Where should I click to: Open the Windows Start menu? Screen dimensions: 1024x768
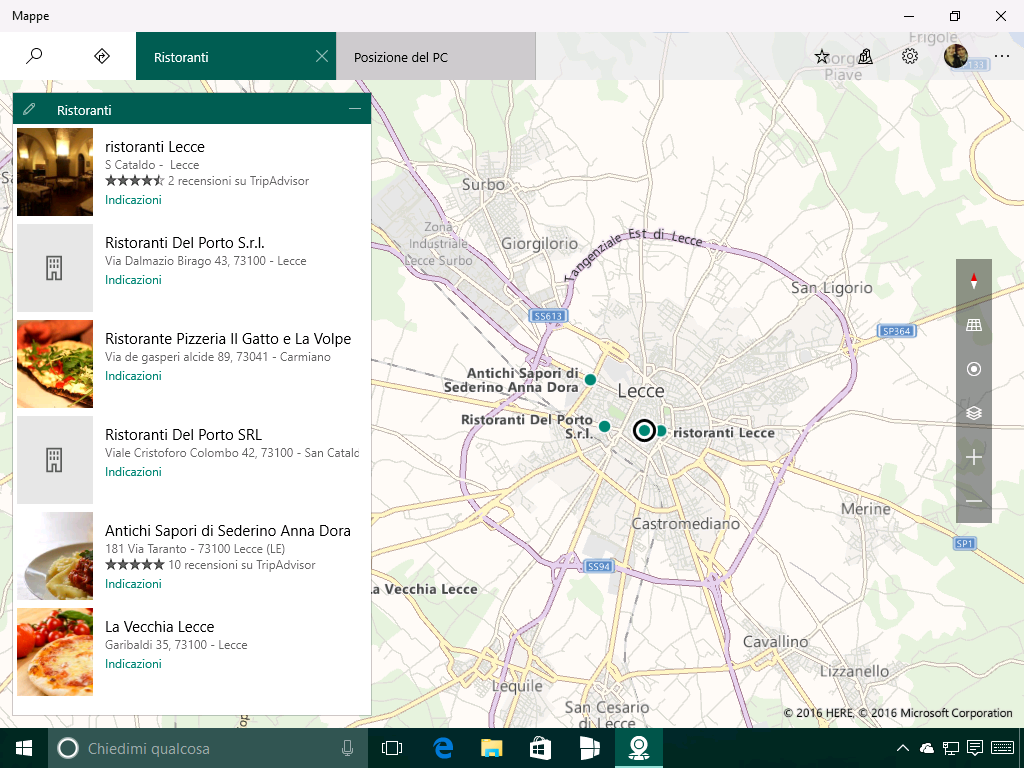point(24,748)
